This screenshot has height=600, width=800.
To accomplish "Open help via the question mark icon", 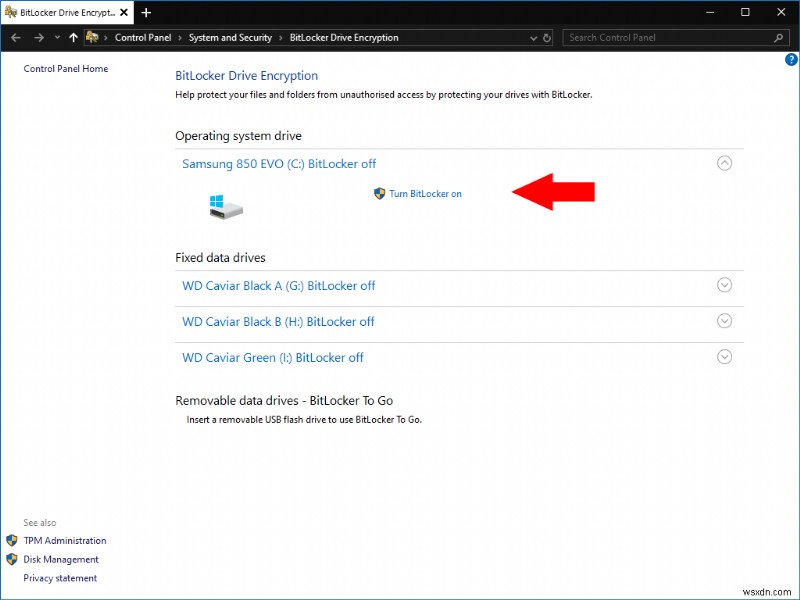I will [789, 59].
